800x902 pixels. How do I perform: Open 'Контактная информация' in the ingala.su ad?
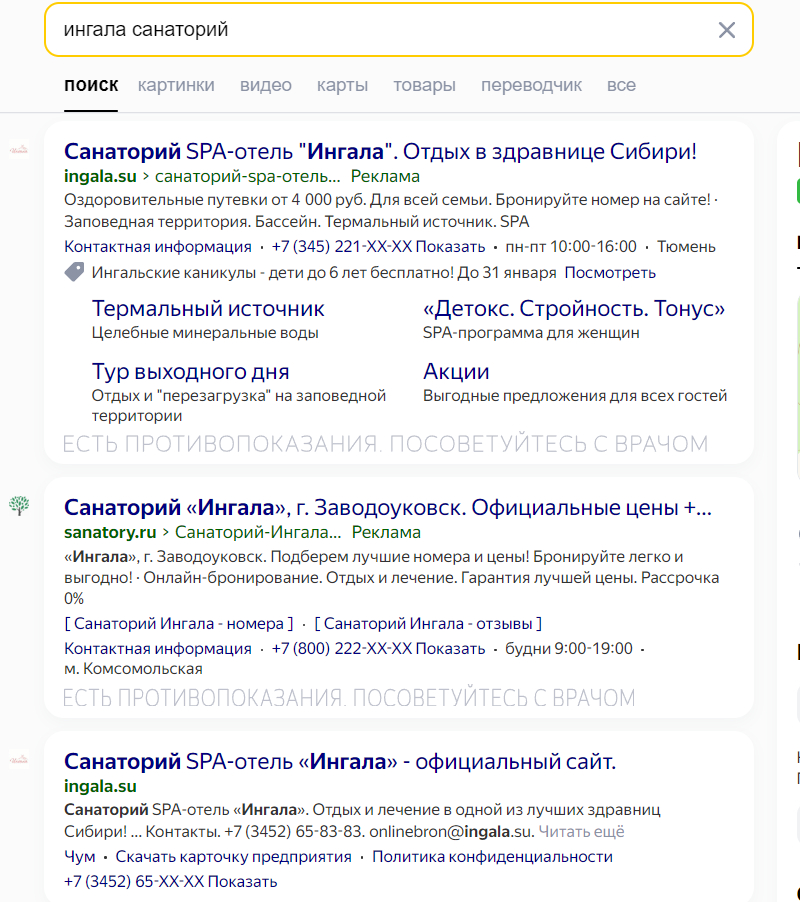158,247
